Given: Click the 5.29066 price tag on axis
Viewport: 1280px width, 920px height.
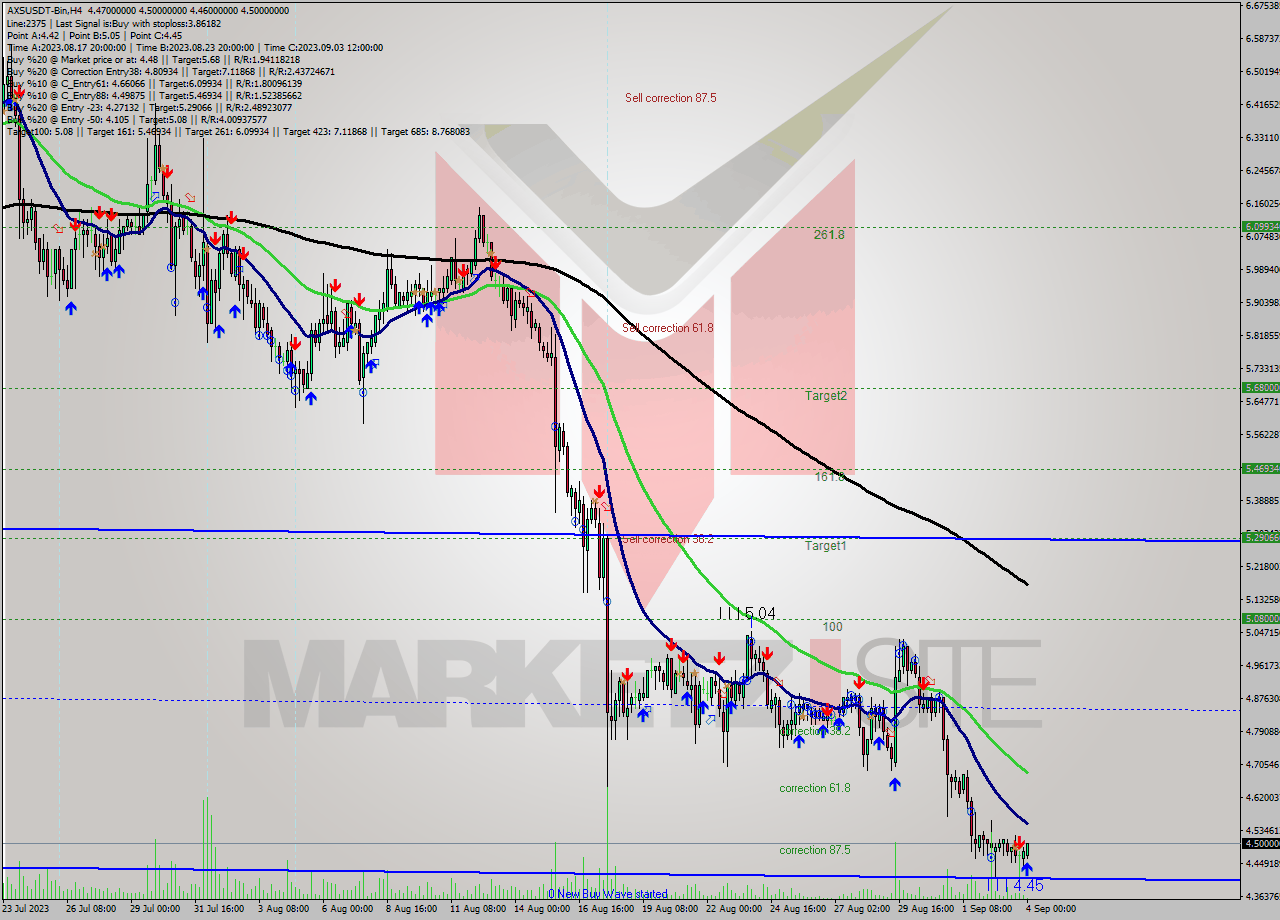Looking at the screenshot, I should [x=1260, y=537].
